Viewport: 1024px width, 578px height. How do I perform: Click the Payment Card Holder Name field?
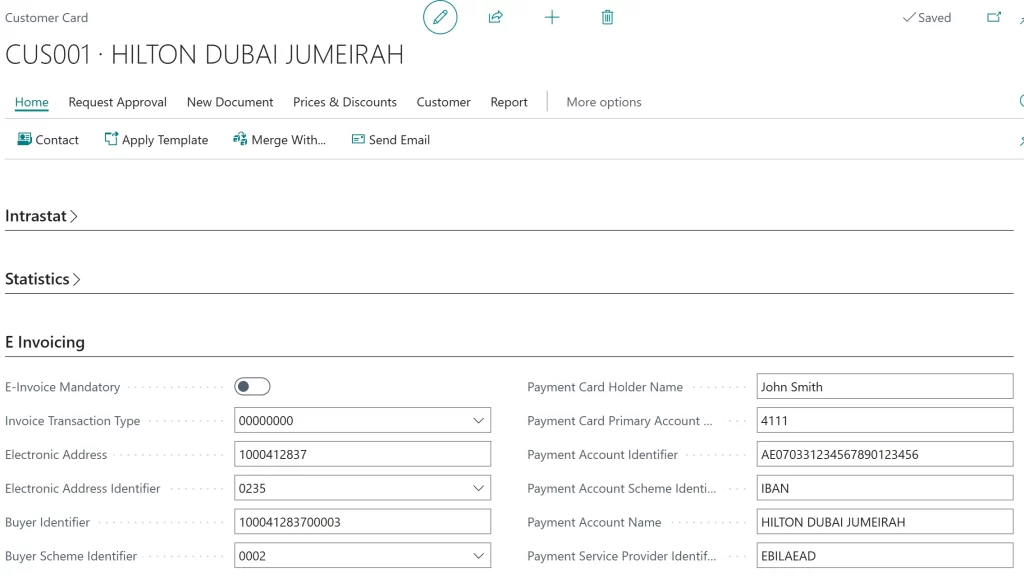885,387
